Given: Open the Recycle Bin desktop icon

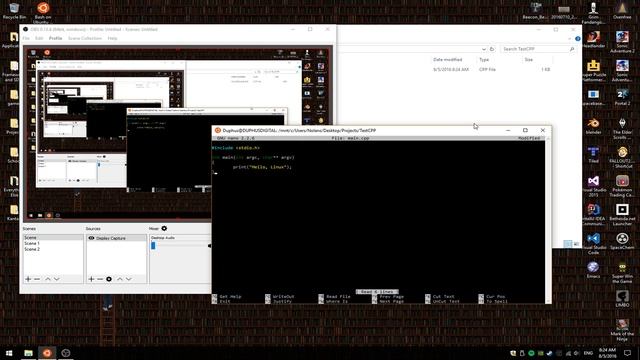Looking at the screenshot, I should coord(14,11).
